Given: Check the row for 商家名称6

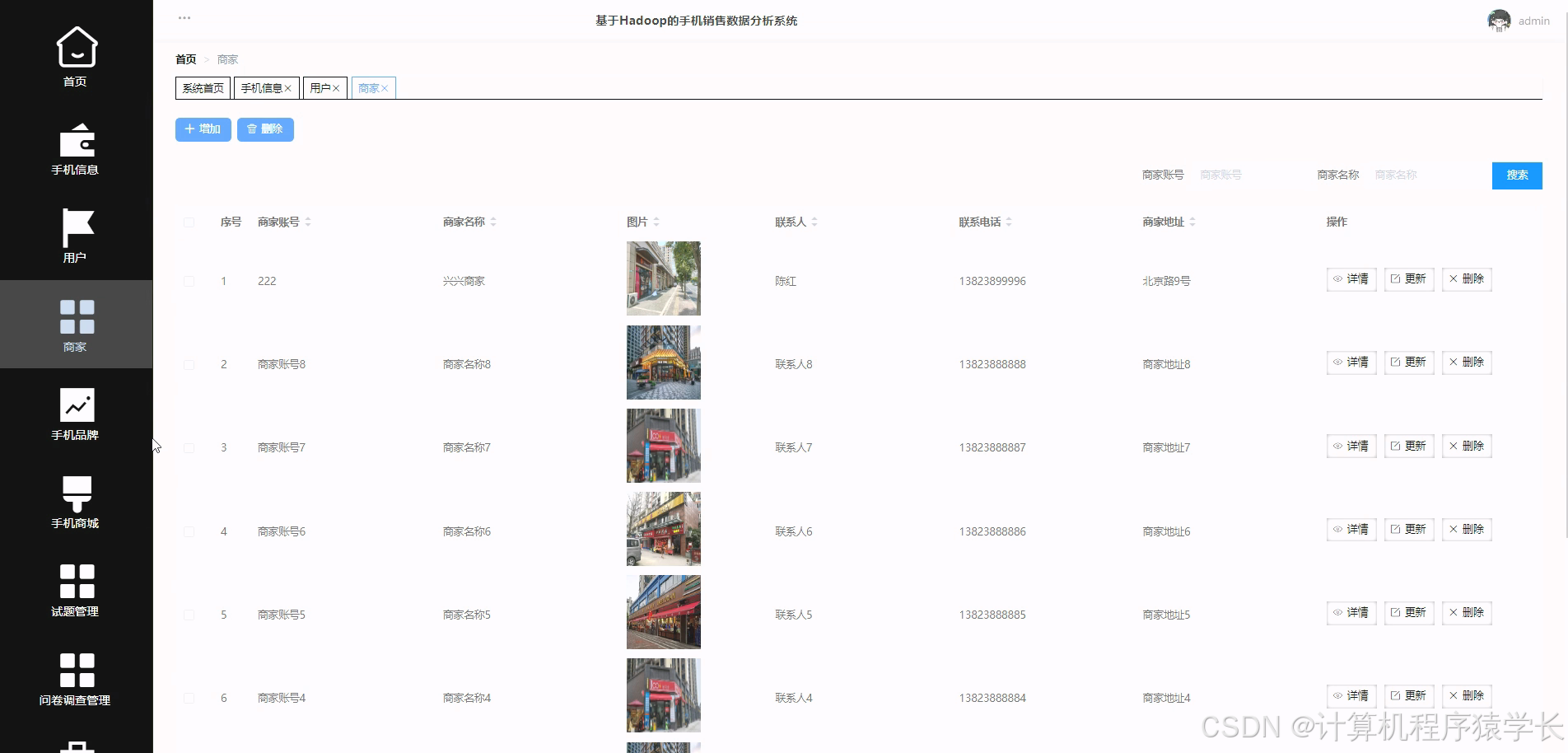Looking at the screenshot, I should tap(189, 531).
